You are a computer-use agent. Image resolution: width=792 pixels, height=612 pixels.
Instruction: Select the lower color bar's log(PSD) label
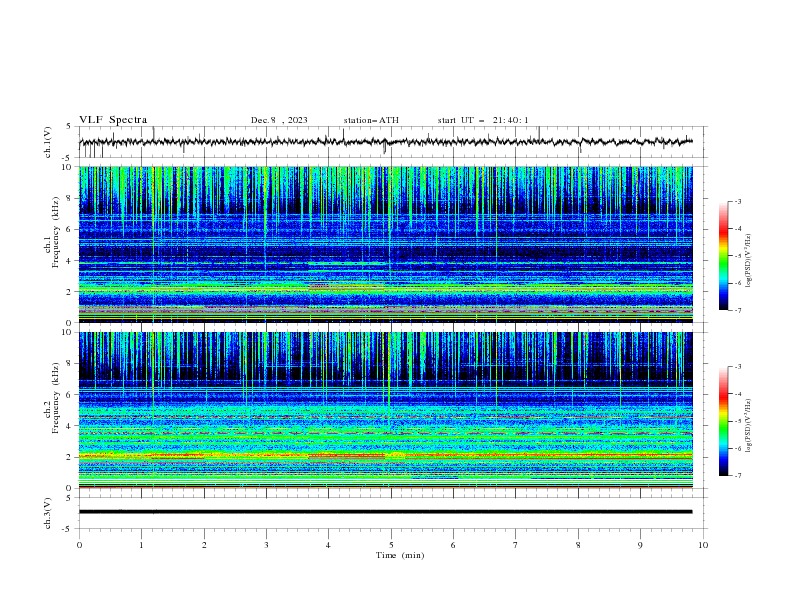[748, 426]
